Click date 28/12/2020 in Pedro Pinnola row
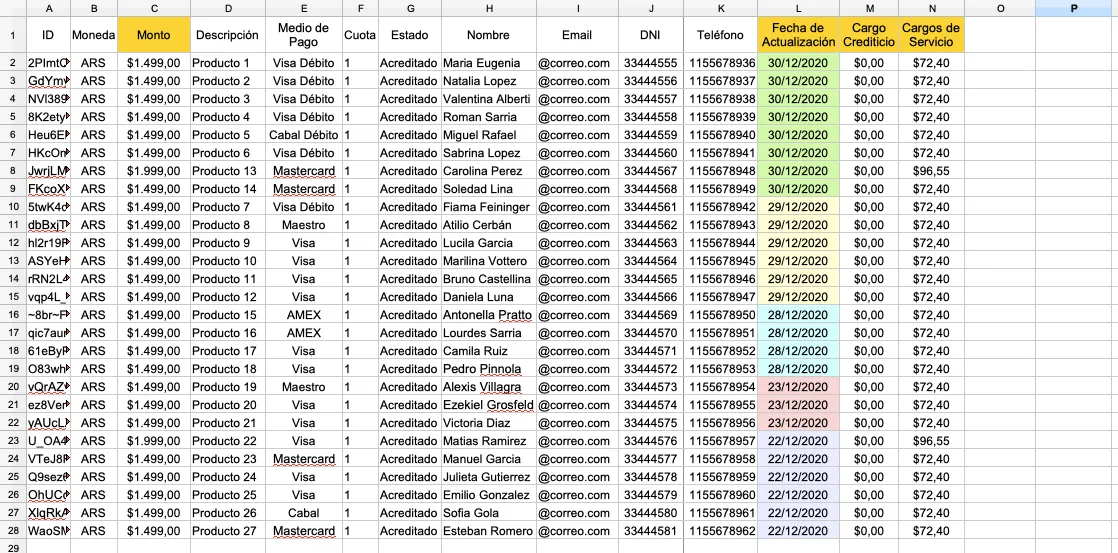Screen dimensions: 1118x553 798,369
